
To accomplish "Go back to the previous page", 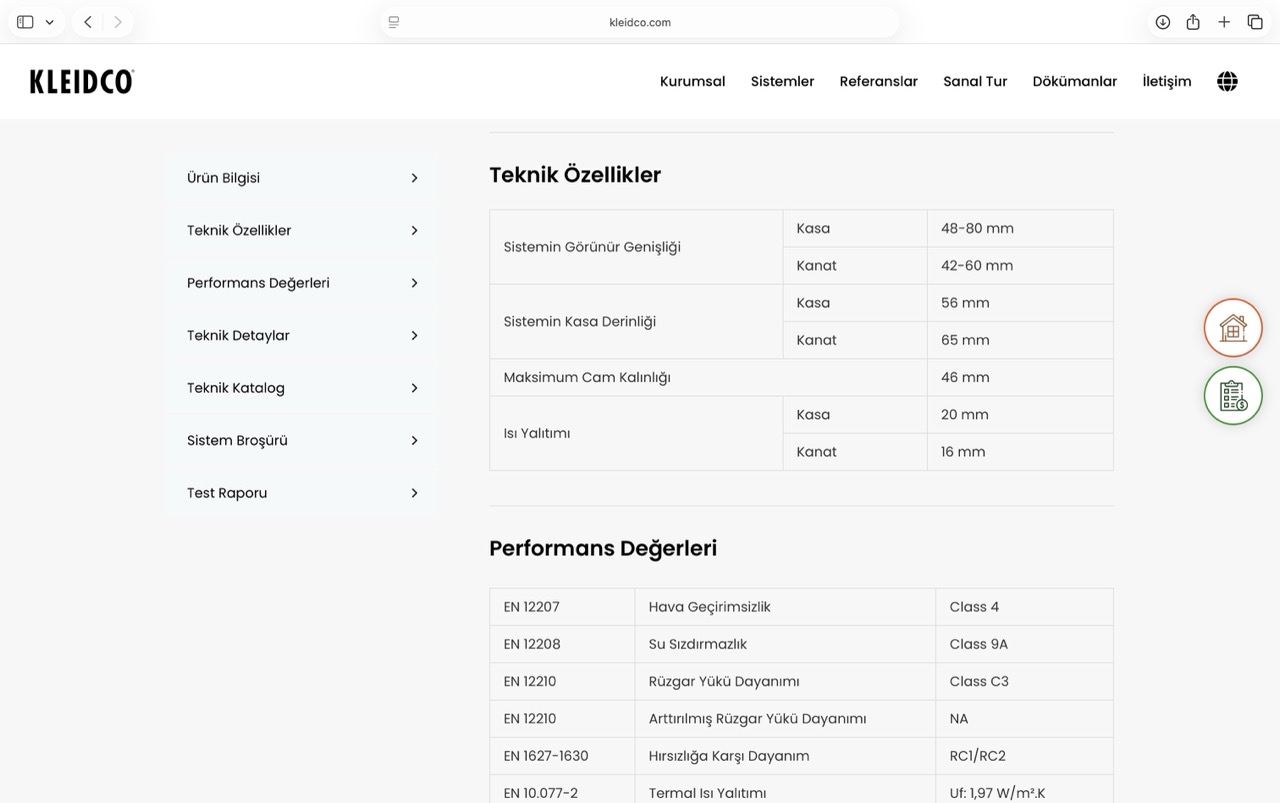I will point(88,22).
